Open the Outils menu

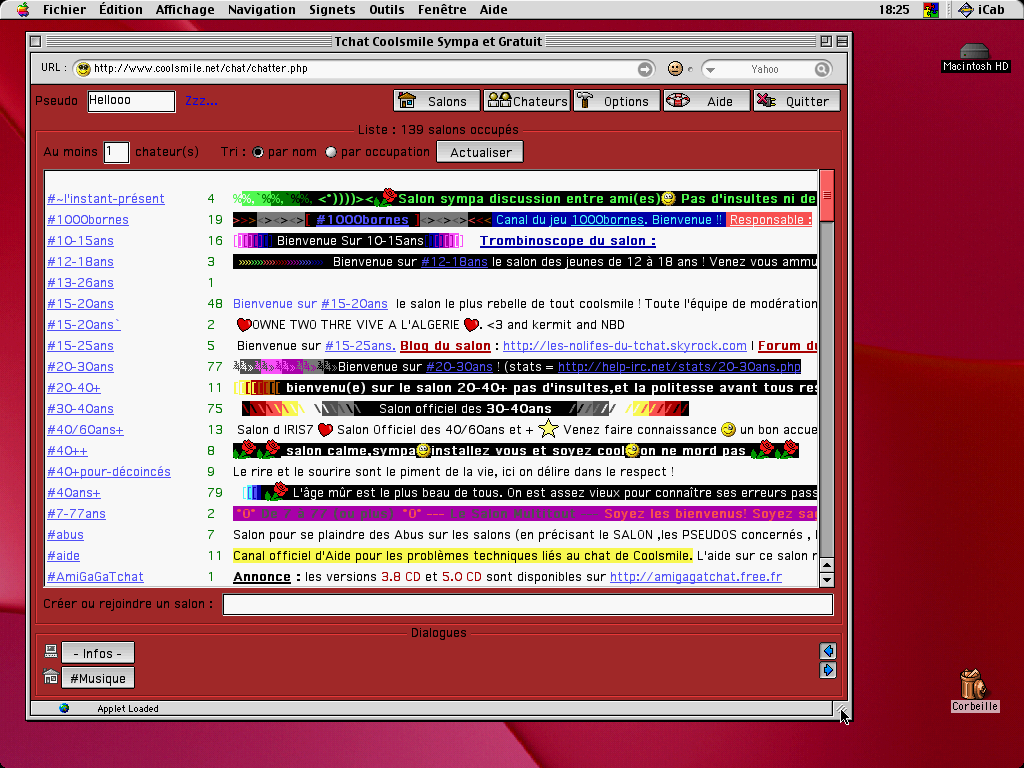(x=387, y=10)
